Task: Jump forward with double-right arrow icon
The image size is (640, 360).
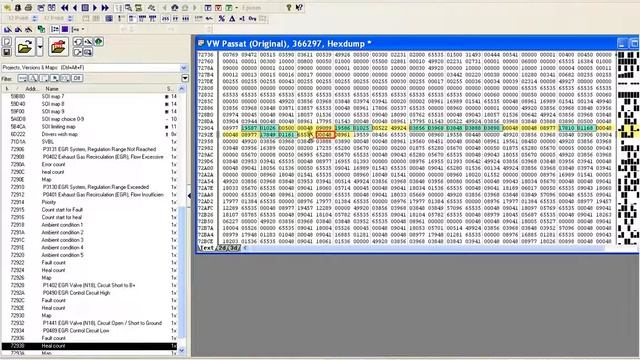Action: tap(105, 7)
